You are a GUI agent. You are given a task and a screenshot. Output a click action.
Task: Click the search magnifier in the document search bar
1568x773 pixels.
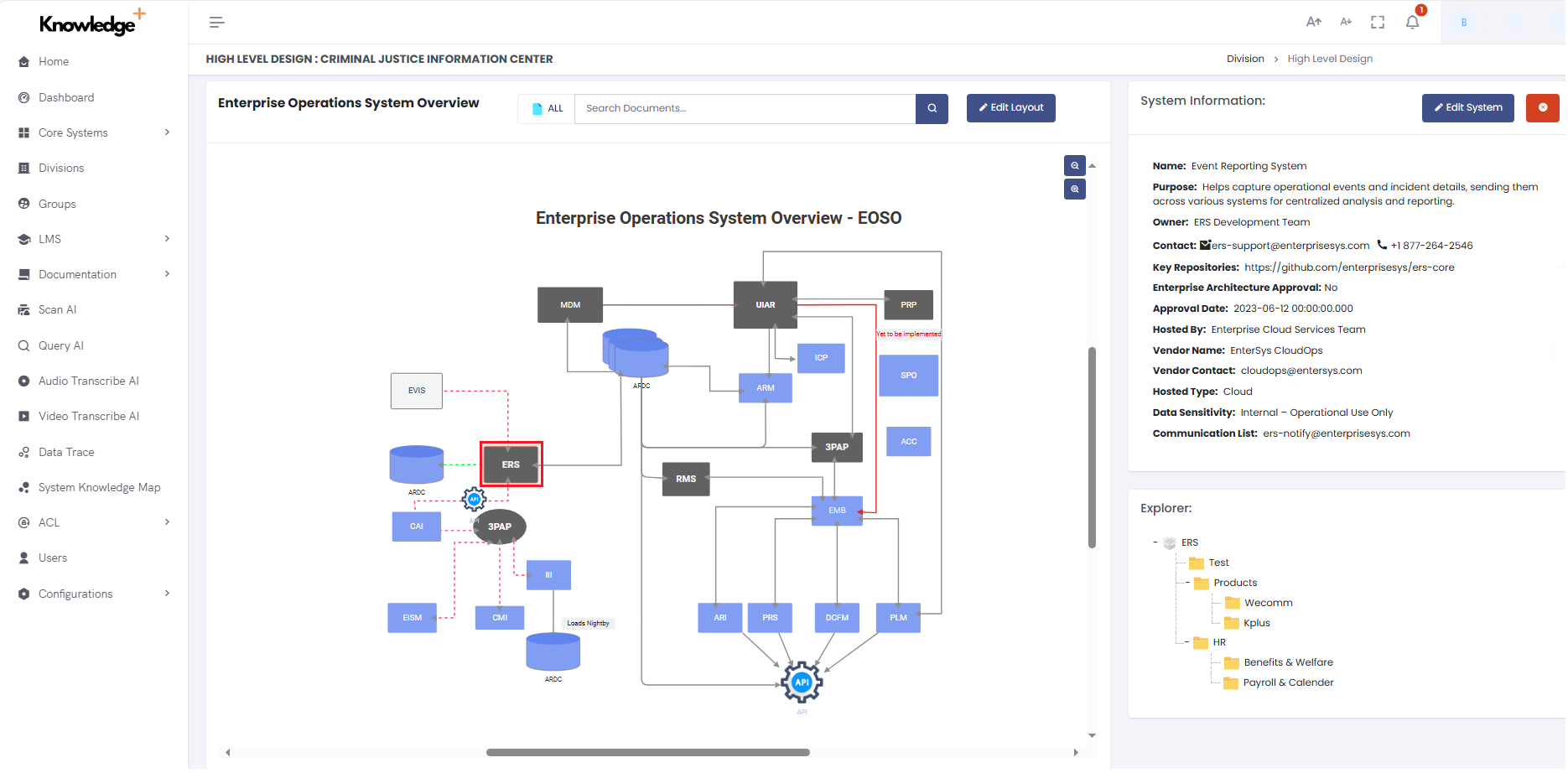[x=931, y=108]
